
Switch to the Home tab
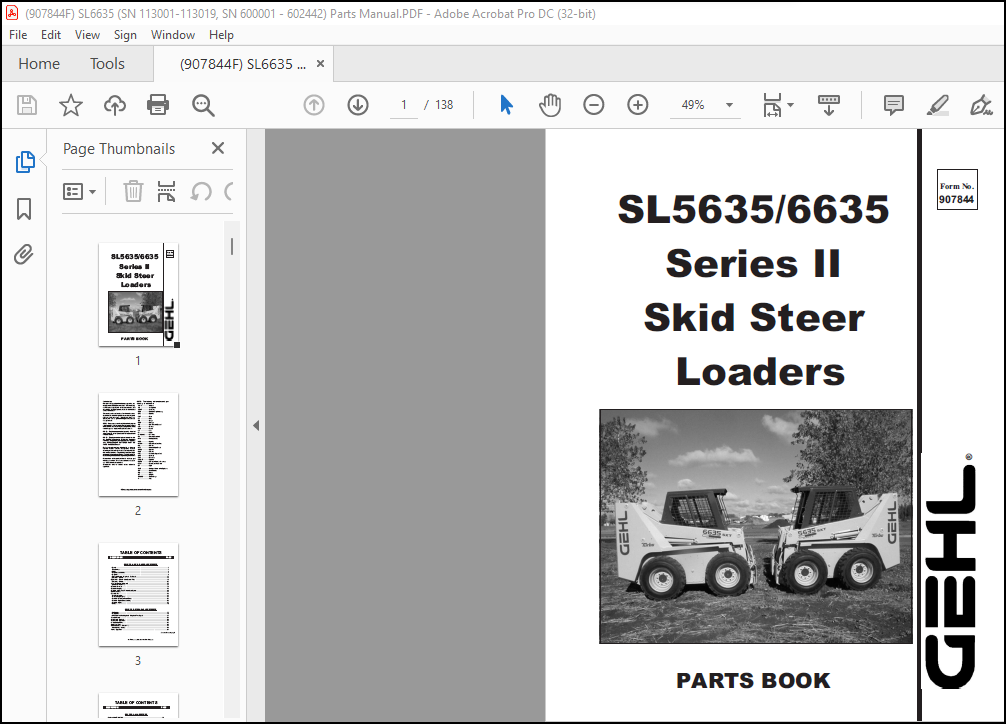(39, 64)
